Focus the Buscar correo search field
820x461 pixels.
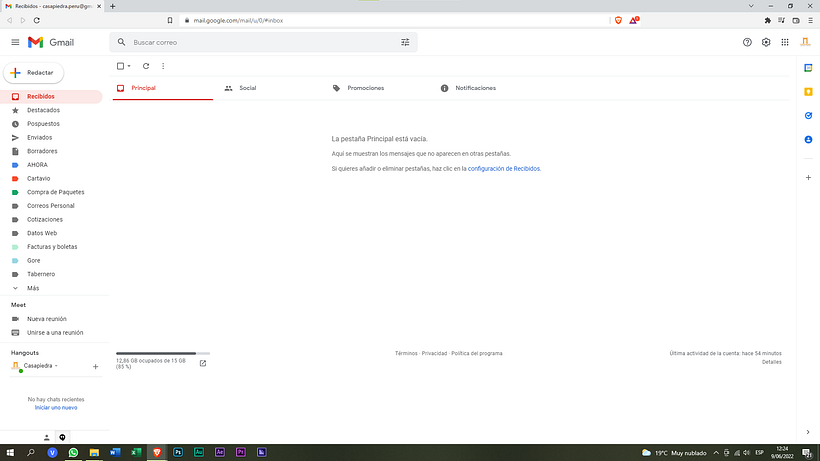[x=264, y=42]
